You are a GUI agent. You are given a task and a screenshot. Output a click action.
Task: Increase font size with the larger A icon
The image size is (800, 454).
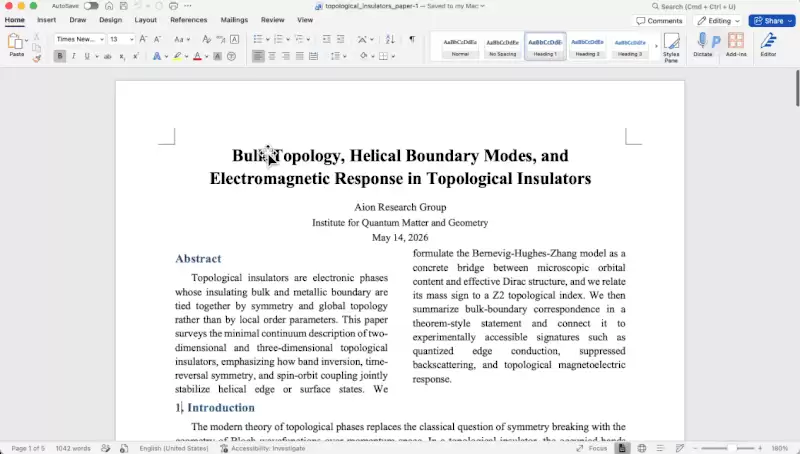pyautogui.click(x=143, y=39)
